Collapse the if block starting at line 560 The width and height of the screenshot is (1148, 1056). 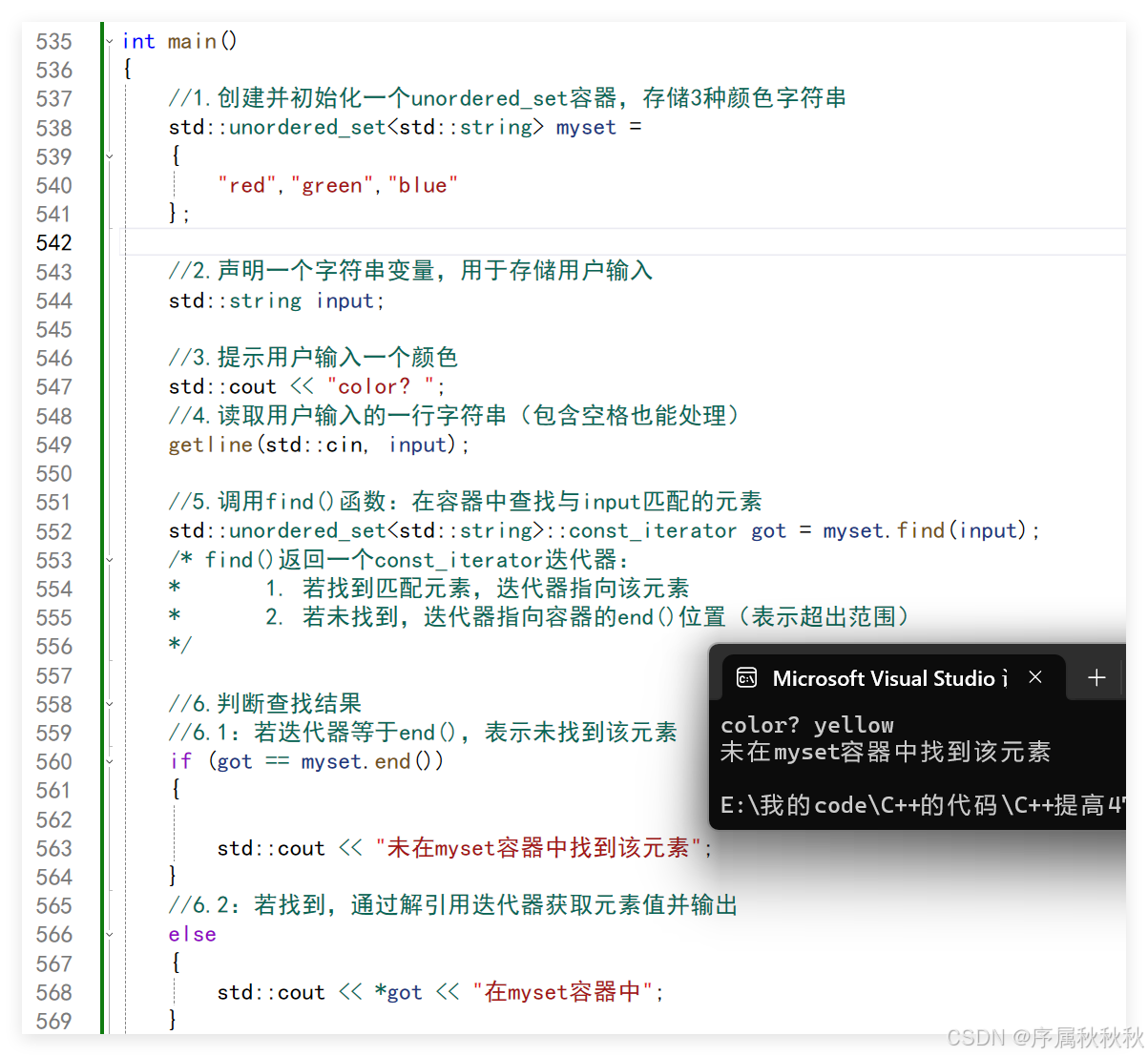click(108, 761)
